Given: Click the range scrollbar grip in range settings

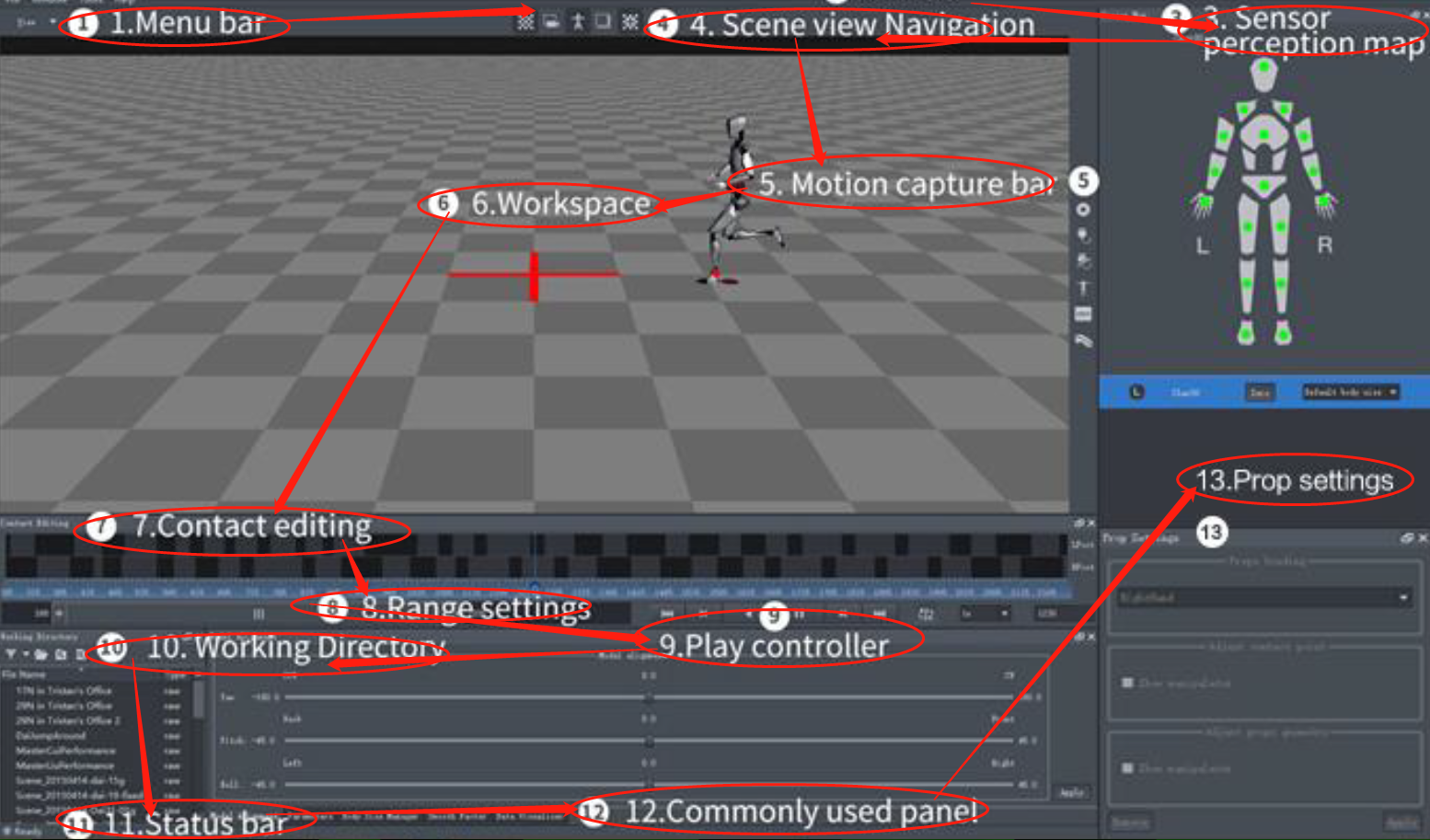Looking at the screenshot, I should point(259,614).
